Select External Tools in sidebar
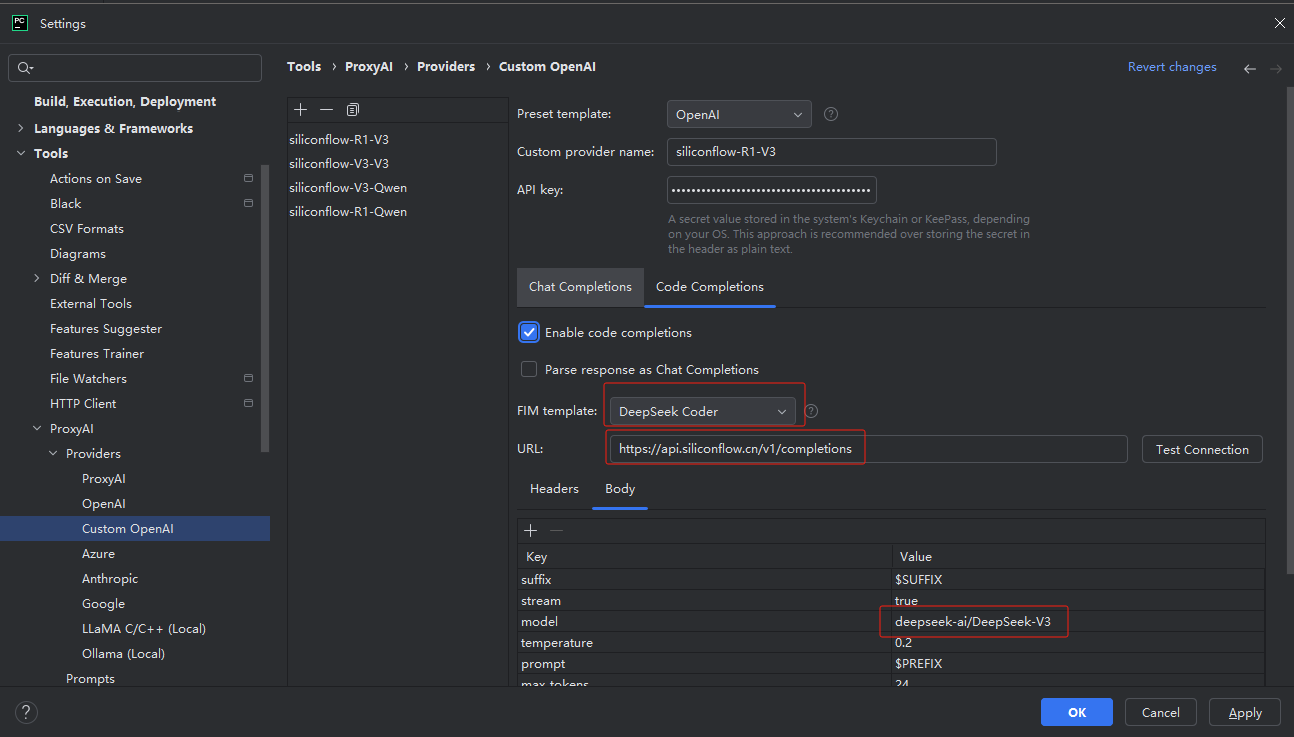 [90, 303]
